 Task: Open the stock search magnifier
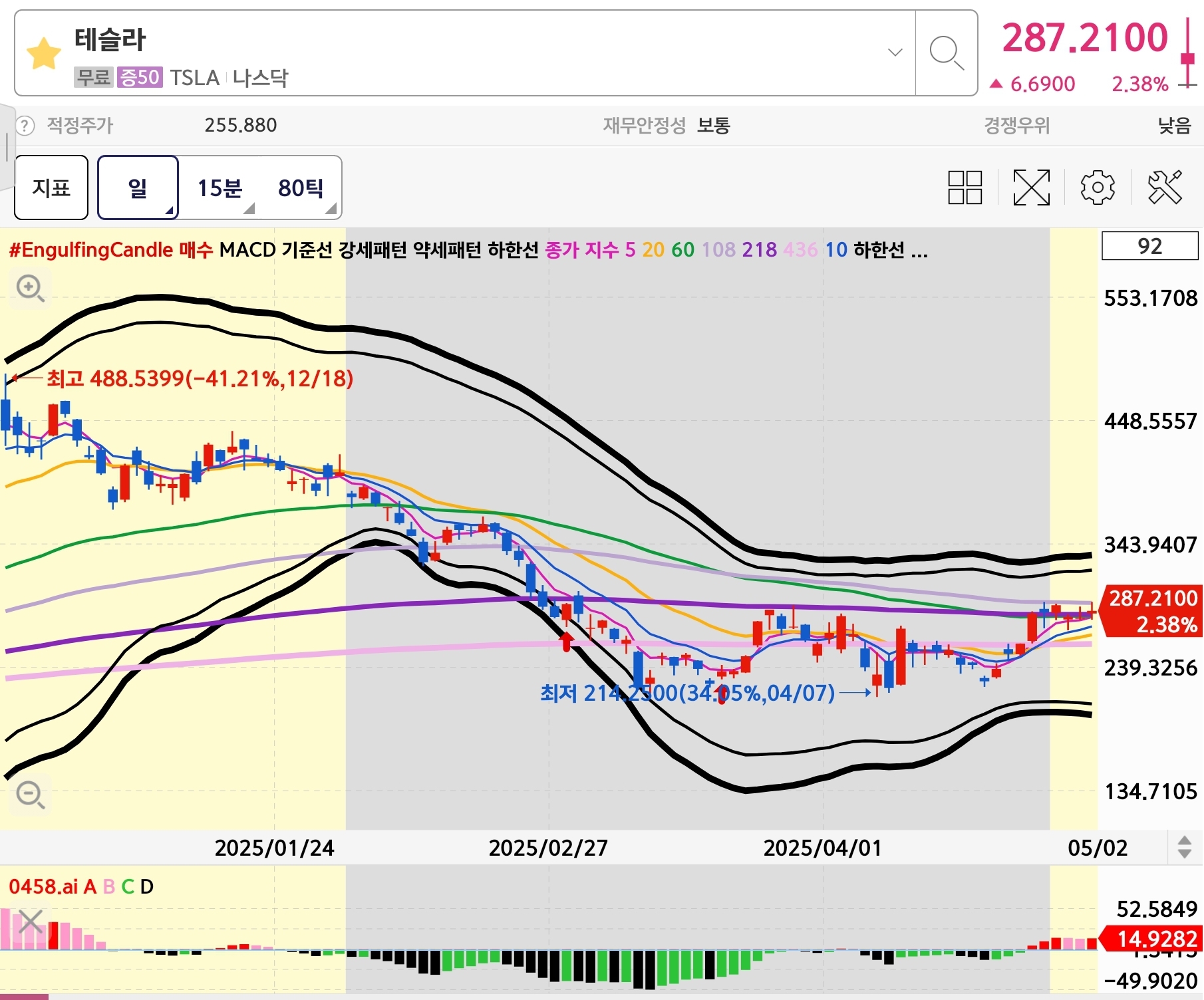[946, 53]
